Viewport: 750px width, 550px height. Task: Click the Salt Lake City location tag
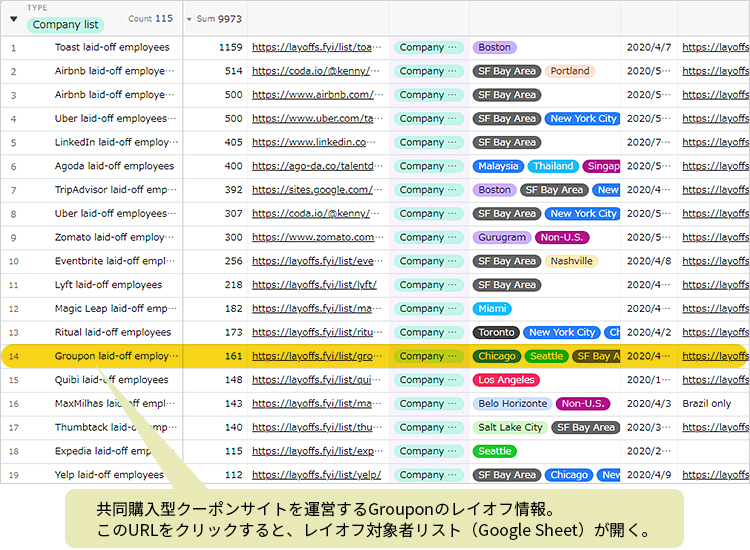[510, 428]
